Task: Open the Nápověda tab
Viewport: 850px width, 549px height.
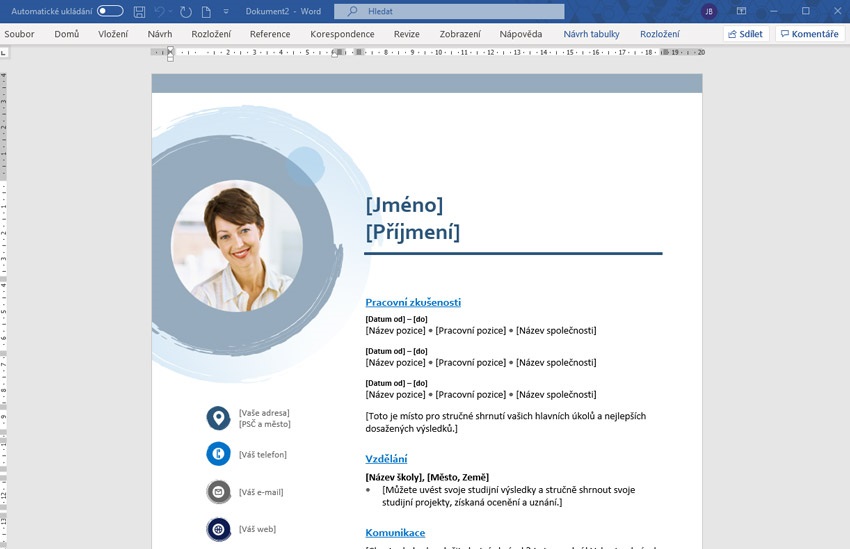Action: pyautogui.click(x=520, y=34)
